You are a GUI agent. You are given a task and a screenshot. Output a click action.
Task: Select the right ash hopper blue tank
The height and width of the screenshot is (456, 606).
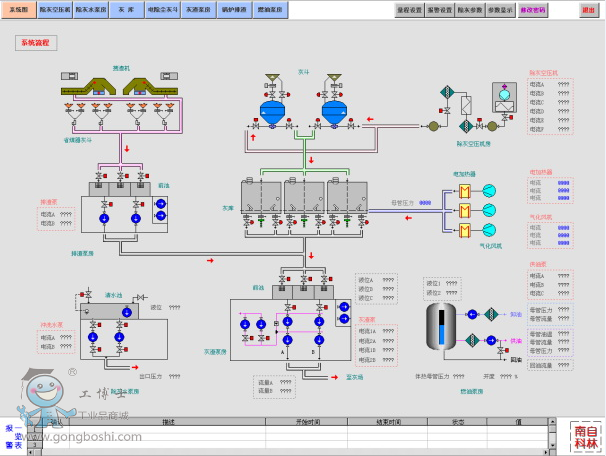[x=335, y=108]
